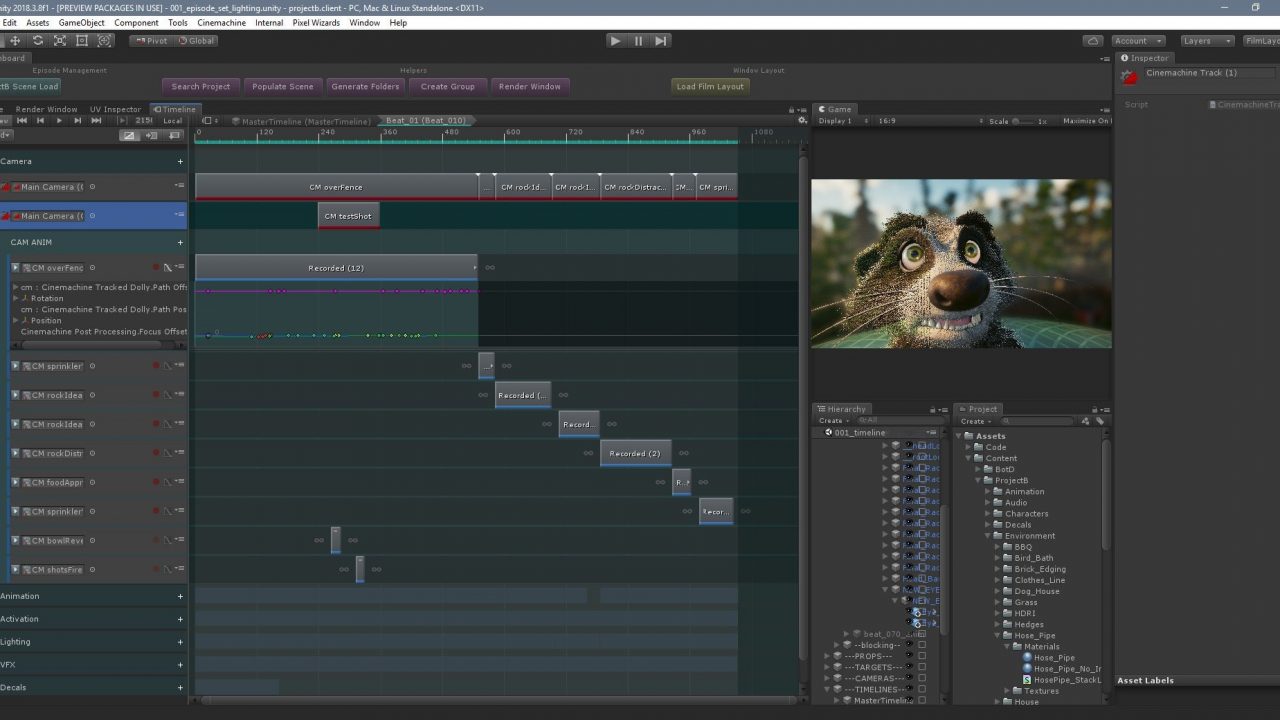Select the Recorded (12) clip
This screenshot has width=1280, height=720.
pos(336,268)
